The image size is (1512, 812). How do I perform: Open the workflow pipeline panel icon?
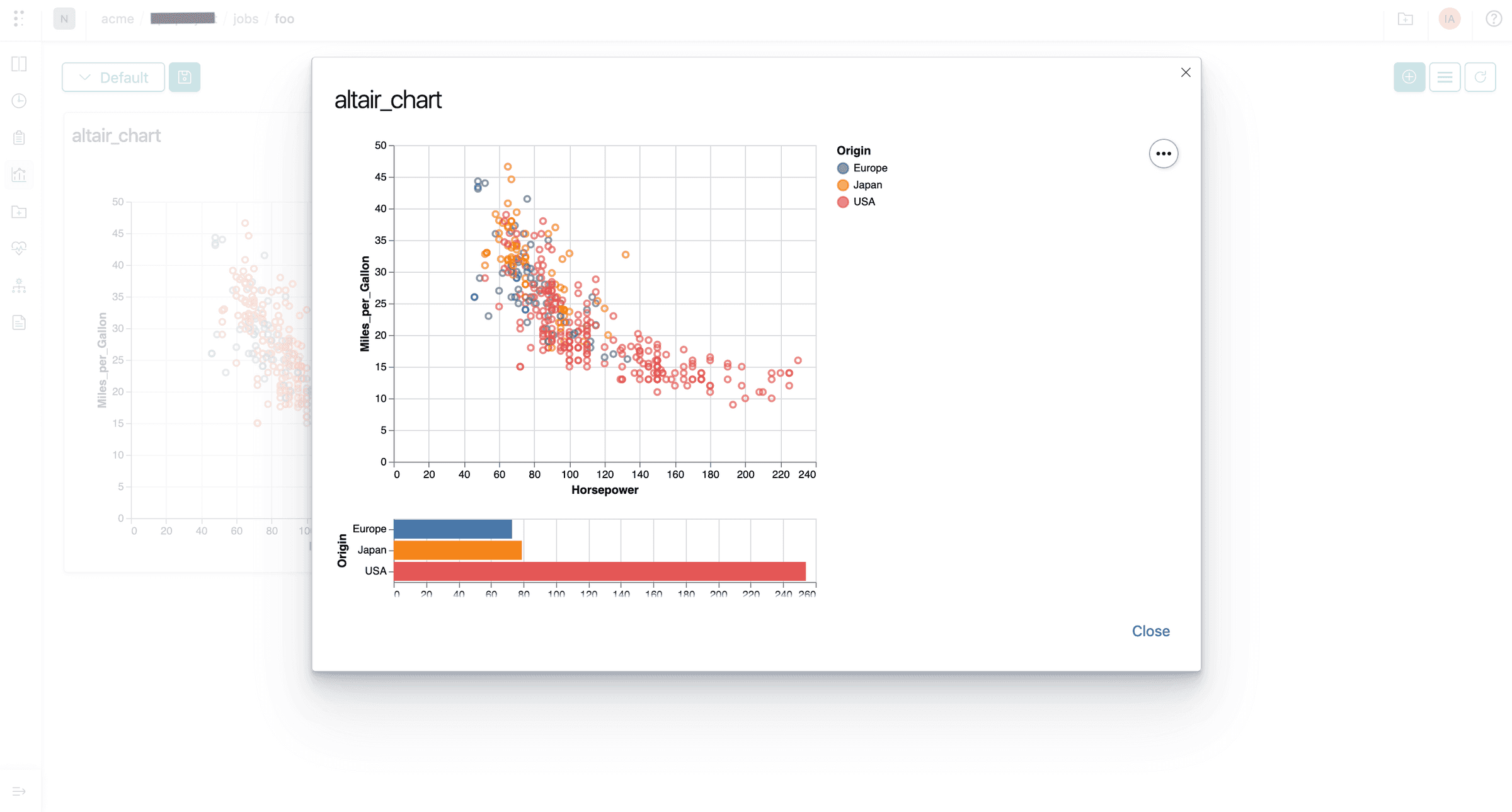click(19, 286)
